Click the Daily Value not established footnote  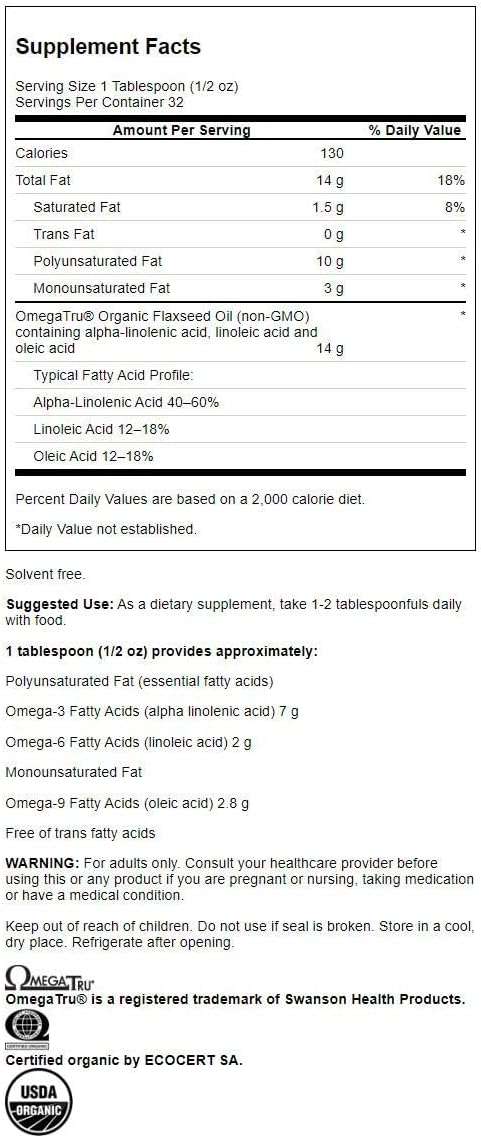click(x=106, y=529)
